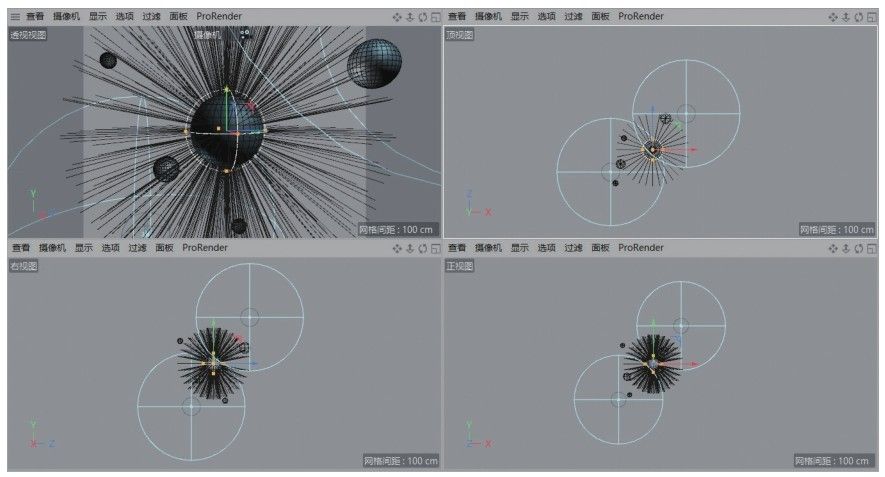Open 面板 menu in front view

pyautogui.click(x=601, y=248)
